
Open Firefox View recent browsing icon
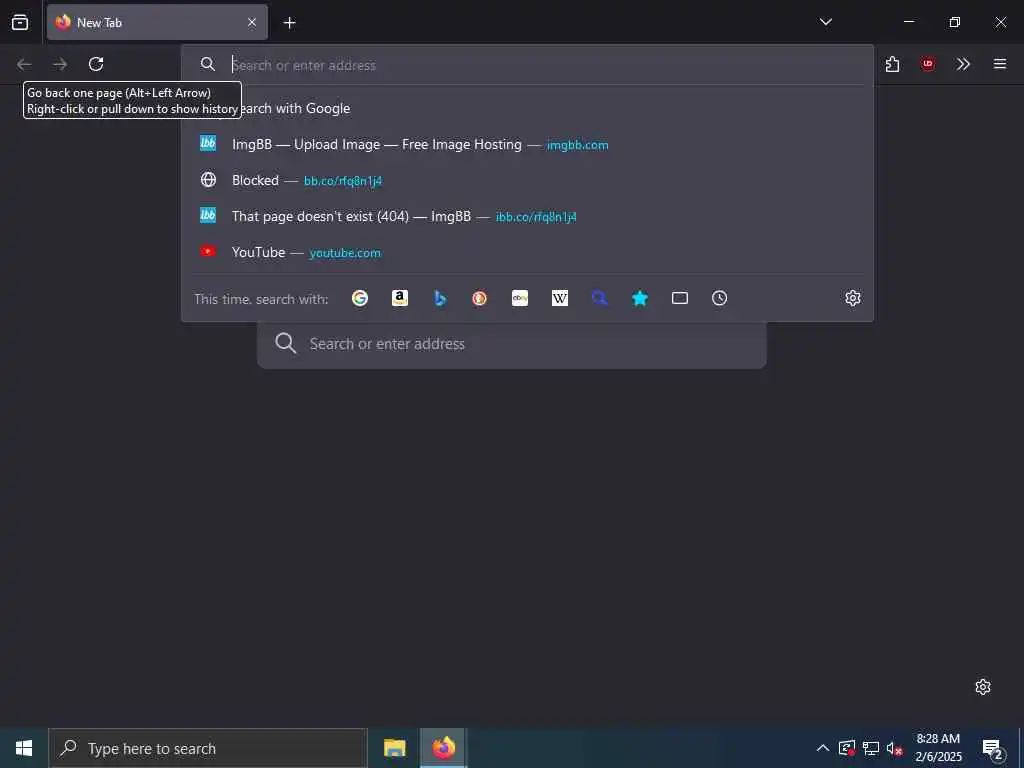tap(20, 22)
